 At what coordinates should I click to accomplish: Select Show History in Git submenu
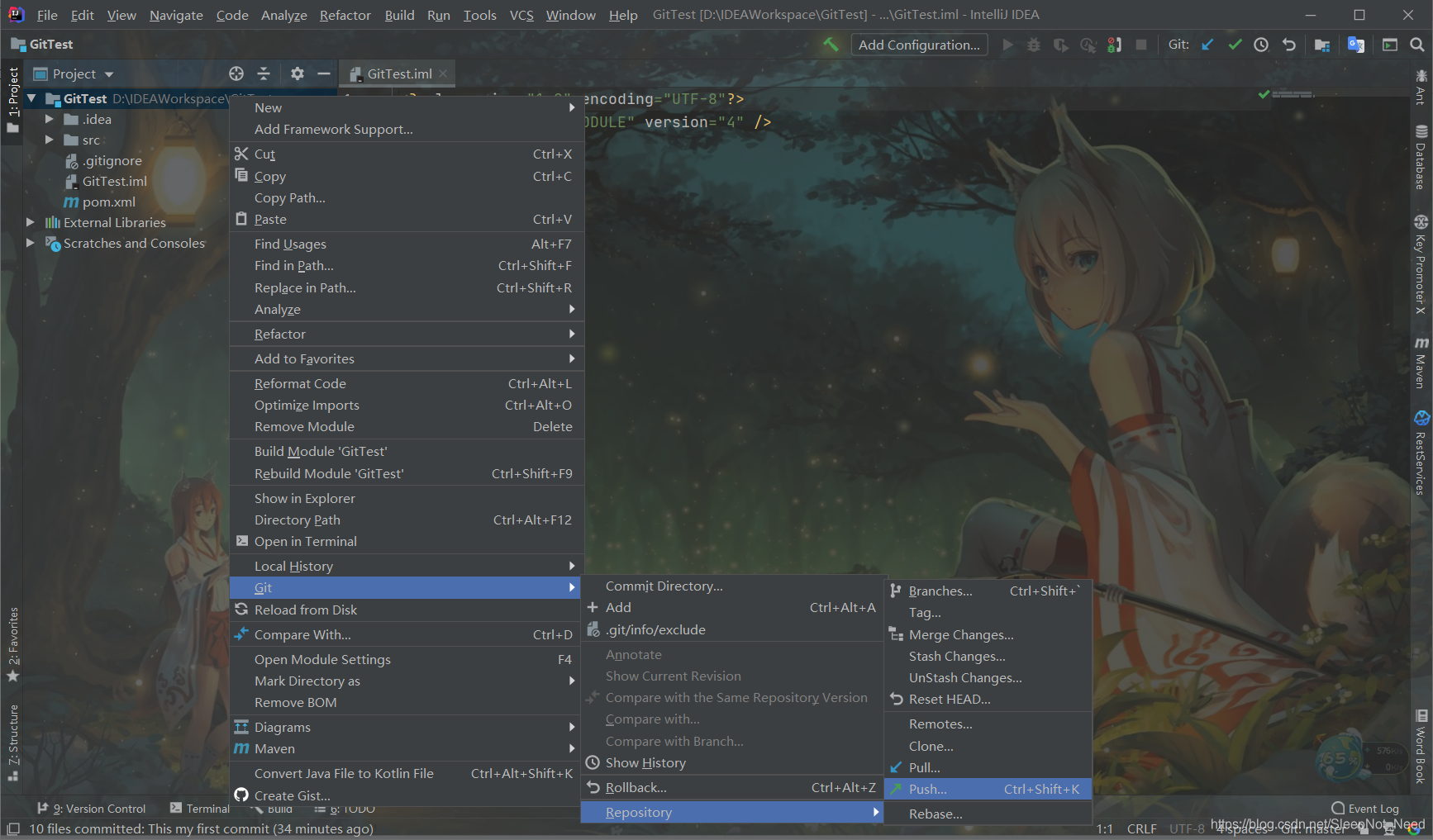point(732,762)
